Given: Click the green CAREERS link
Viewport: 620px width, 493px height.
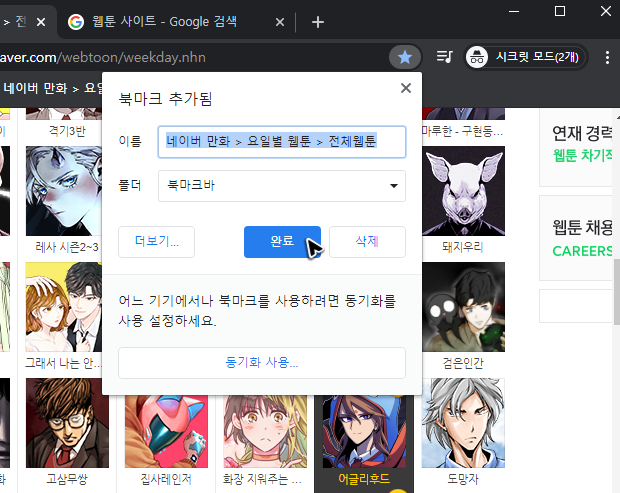Looking at the screenshot, I should (x=582, y=251).
